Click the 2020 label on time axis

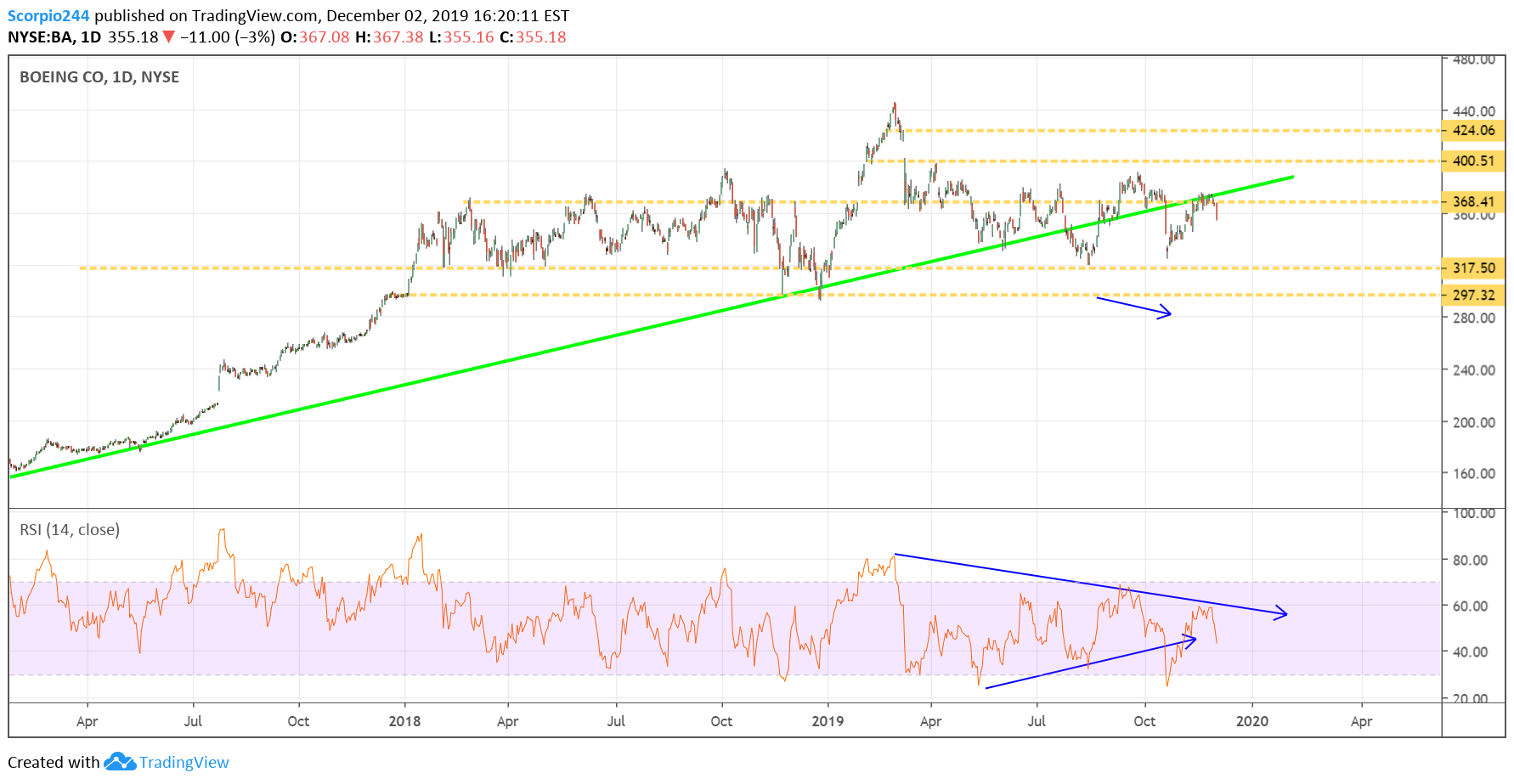[x=1252, y=721]
